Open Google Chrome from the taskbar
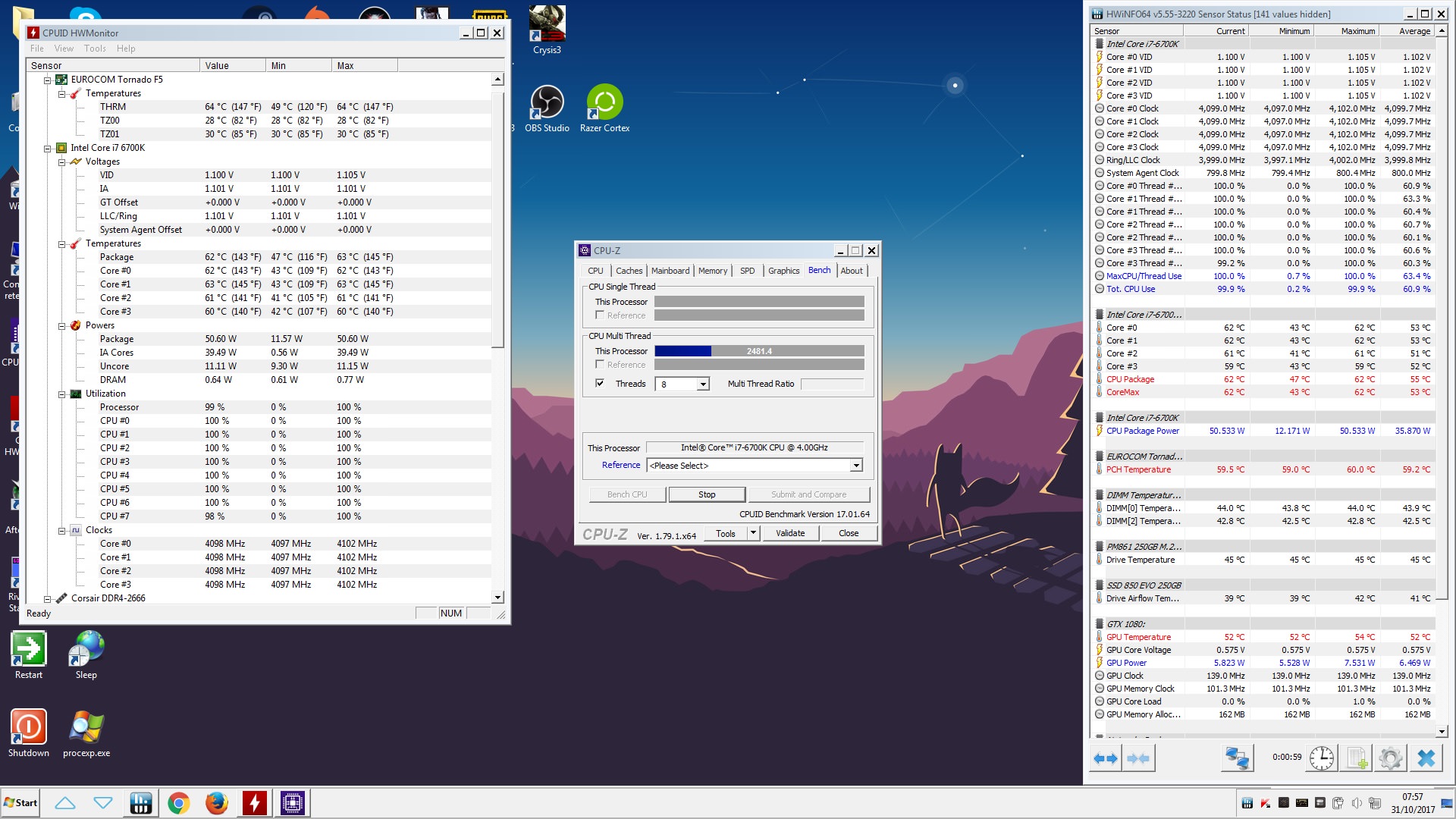This screenshot has height=819, width=1456. click(x=179, y=802)
